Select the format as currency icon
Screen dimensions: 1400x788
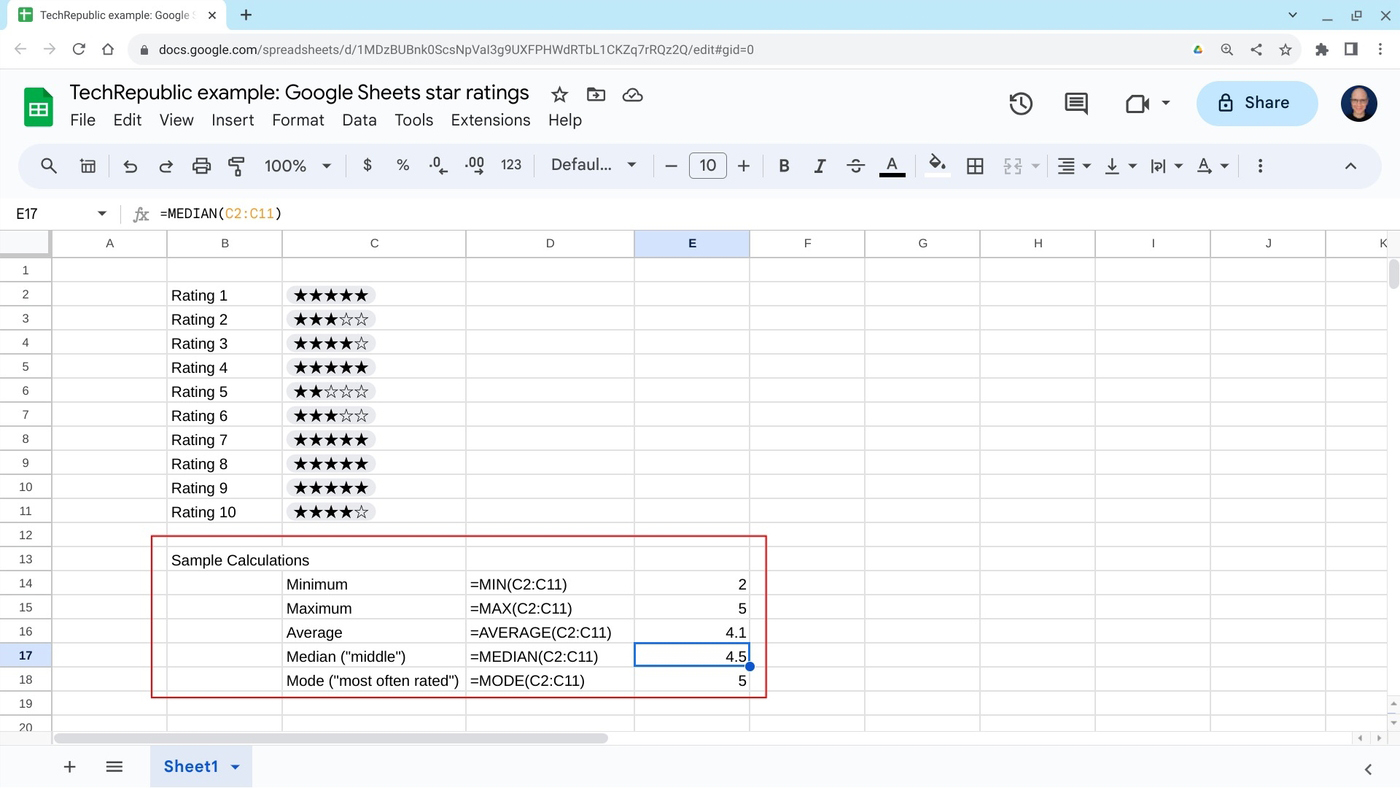click(367, 165)
